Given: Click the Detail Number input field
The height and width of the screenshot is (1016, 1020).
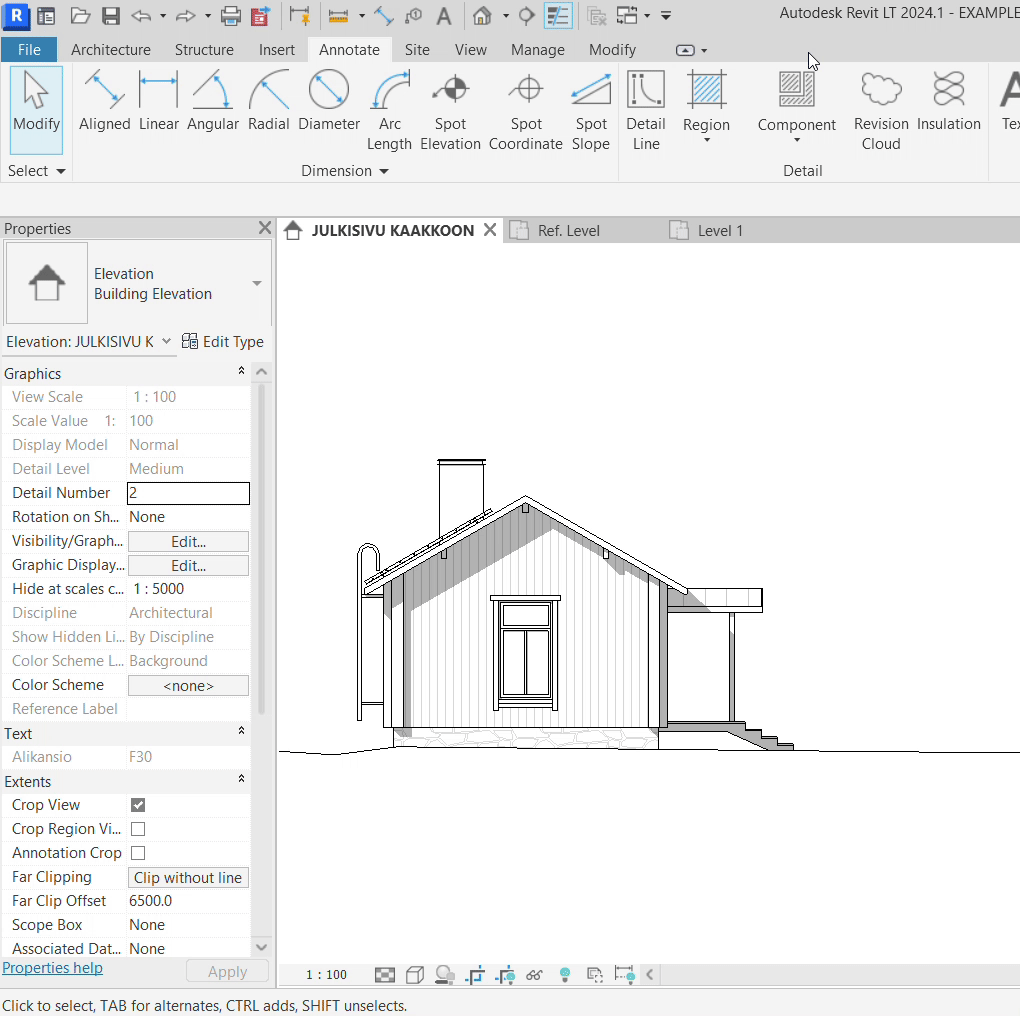Looking at the screenshot, I should click(188, 493).
